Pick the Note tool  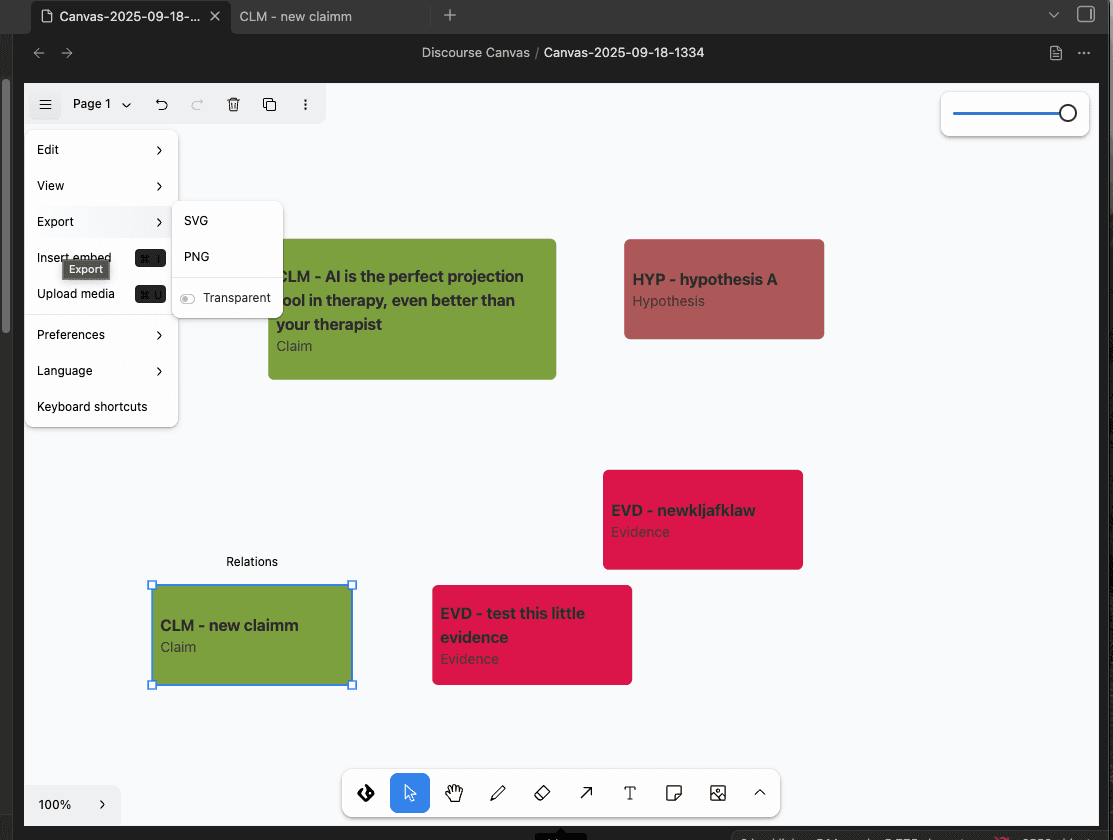[x=674, y=792]
